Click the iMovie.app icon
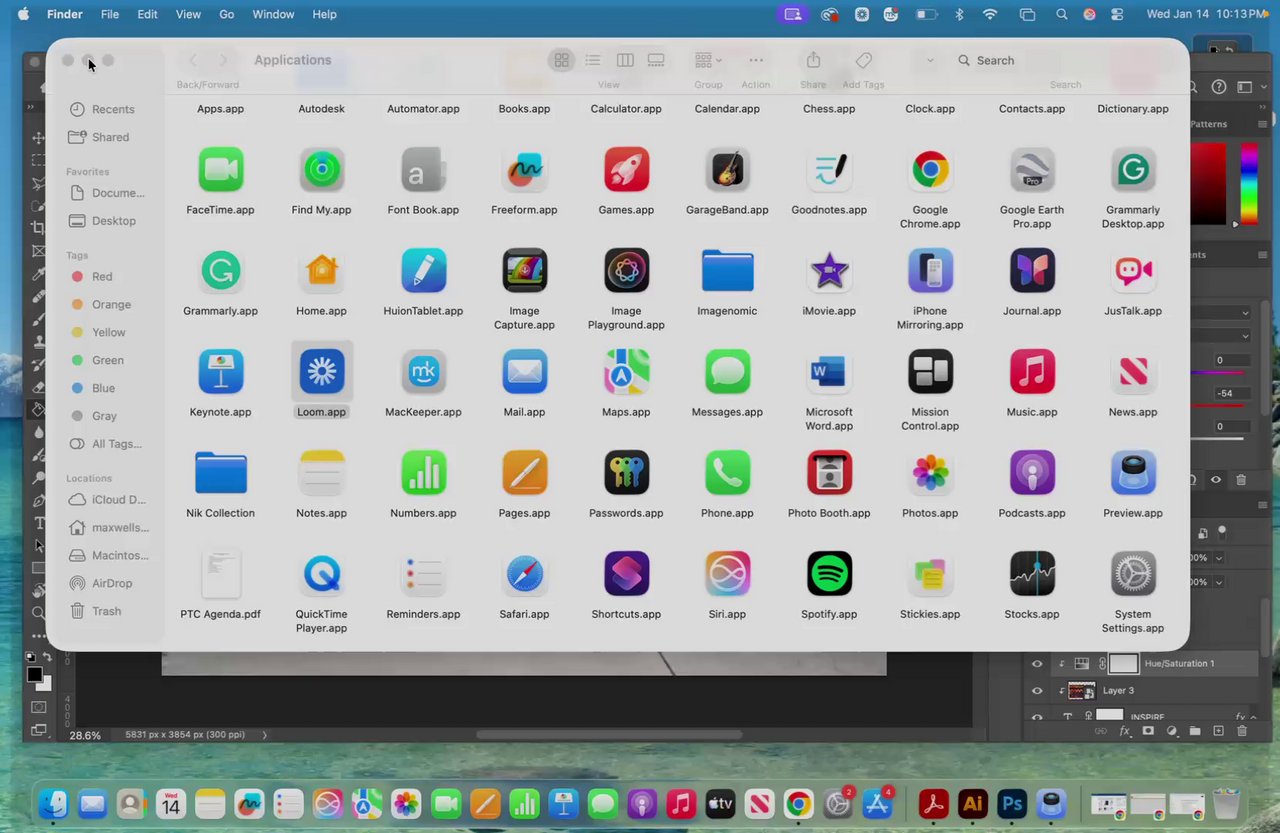The image size is (1280, 833). 829,271
